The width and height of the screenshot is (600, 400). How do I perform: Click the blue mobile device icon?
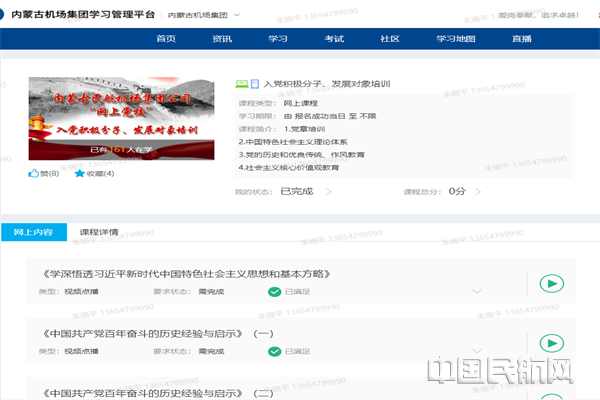click(x=255, y=83)
